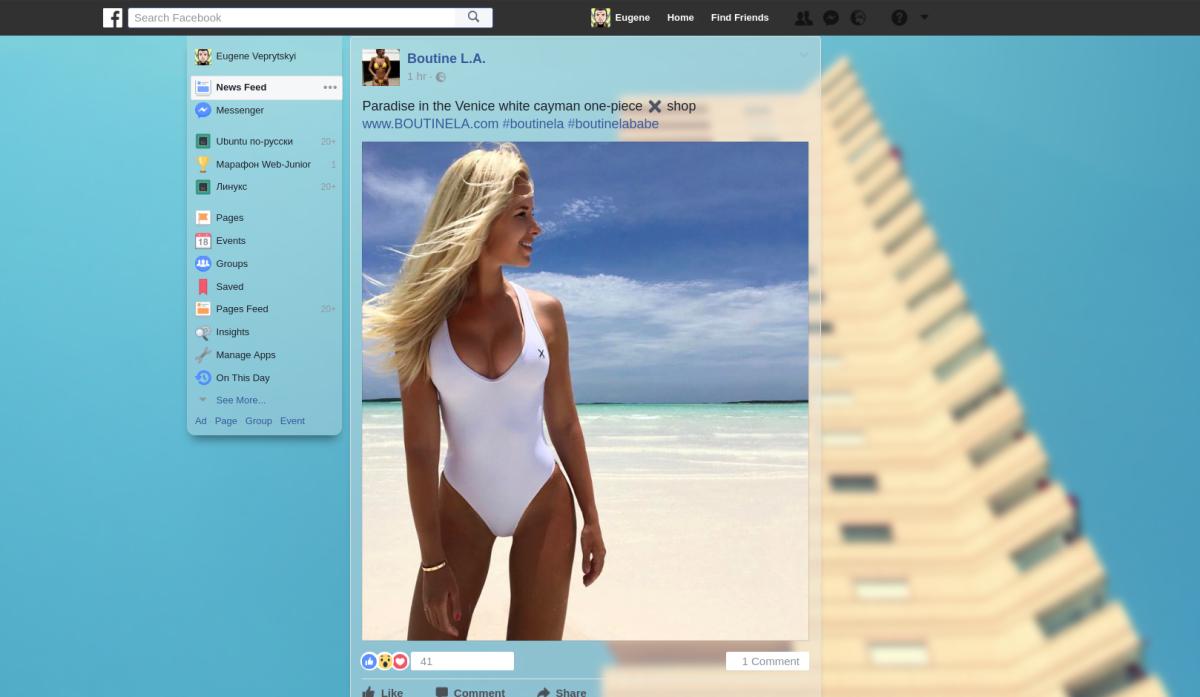Image resolution: width=1200 pixels, height=697 pixels.
Task: Click the magnifying glass search icon
Action: 473,17
